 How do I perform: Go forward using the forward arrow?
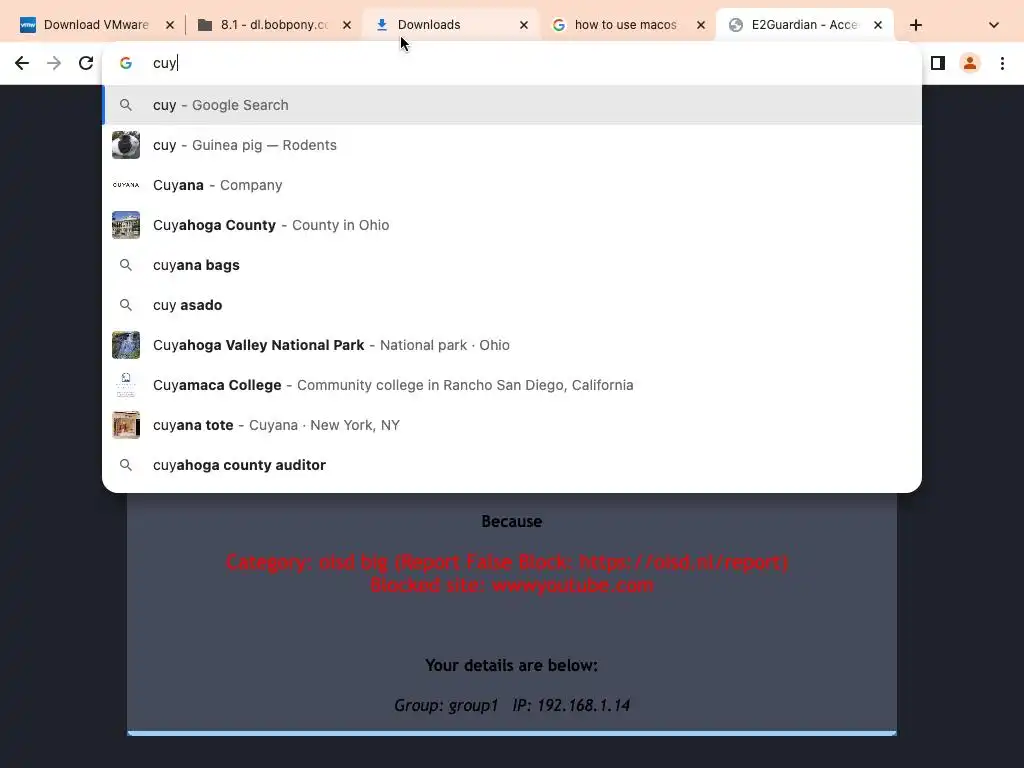pyautogui.click(x=54, y=63)
